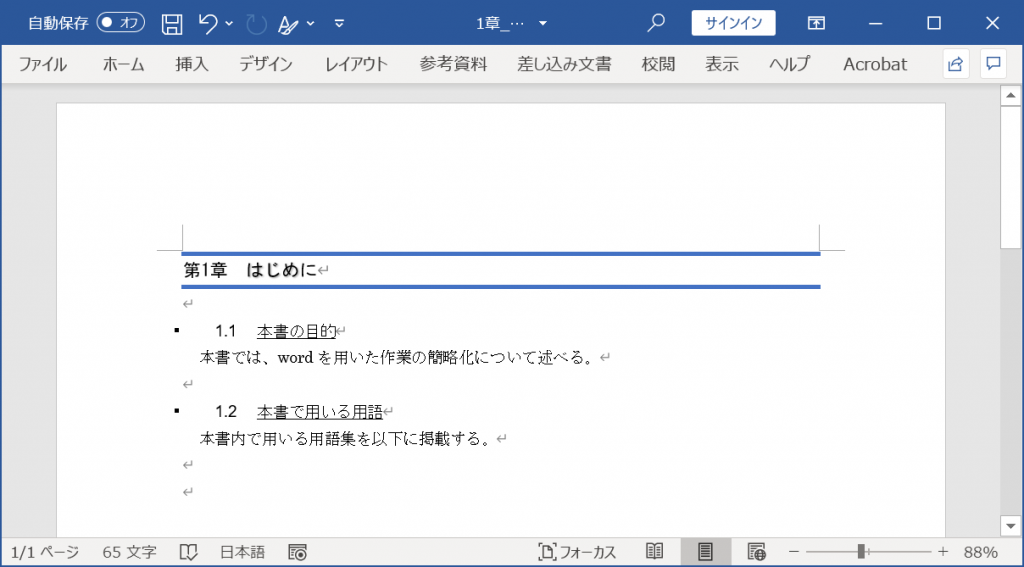This screenshot has width=1024, height=567.
Task: Click the pen drawing icon in toolbar
Action: point(288,24)
